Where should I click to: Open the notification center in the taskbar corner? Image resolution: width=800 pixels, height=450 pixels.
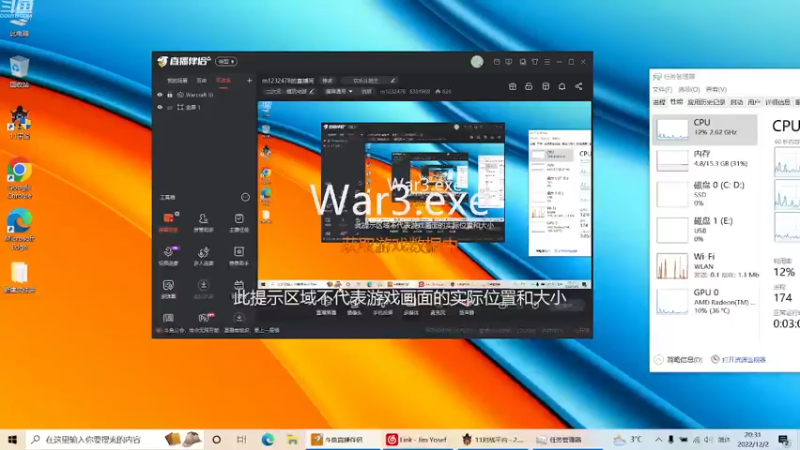784,439
